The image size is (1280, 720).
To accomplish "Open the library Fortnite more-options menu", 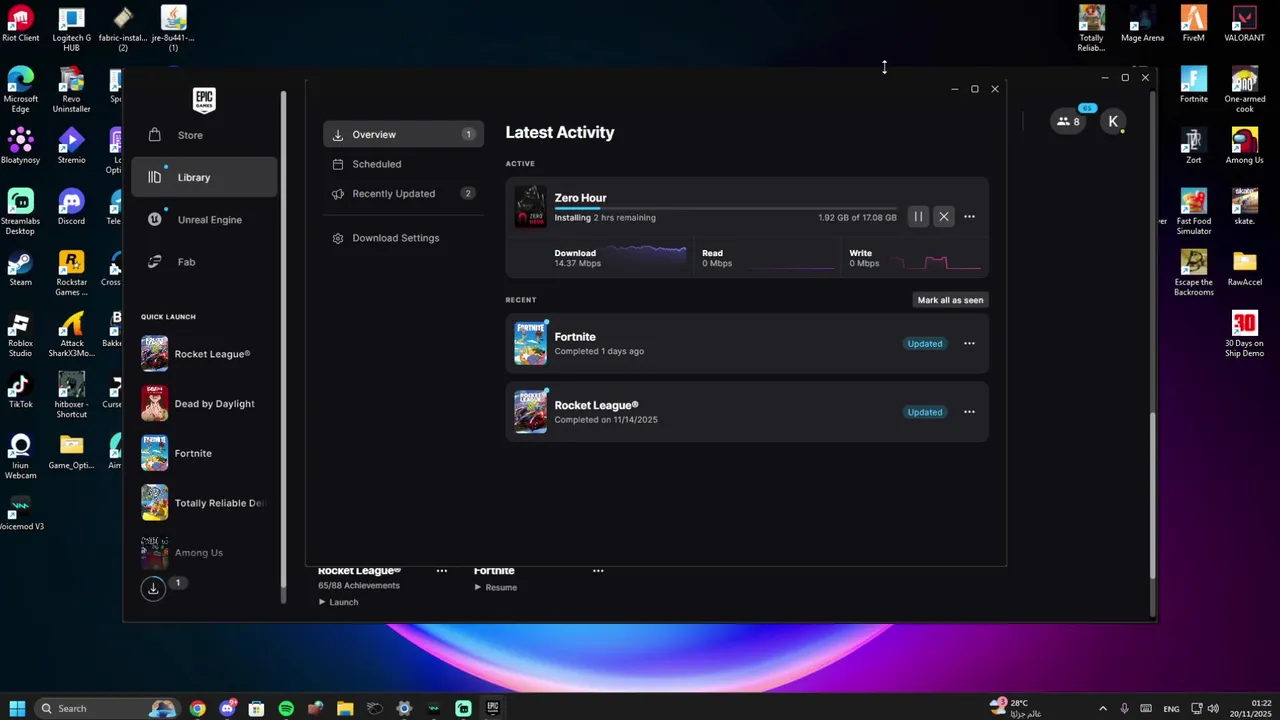I will pyautogui.click(x=598, y=570).
